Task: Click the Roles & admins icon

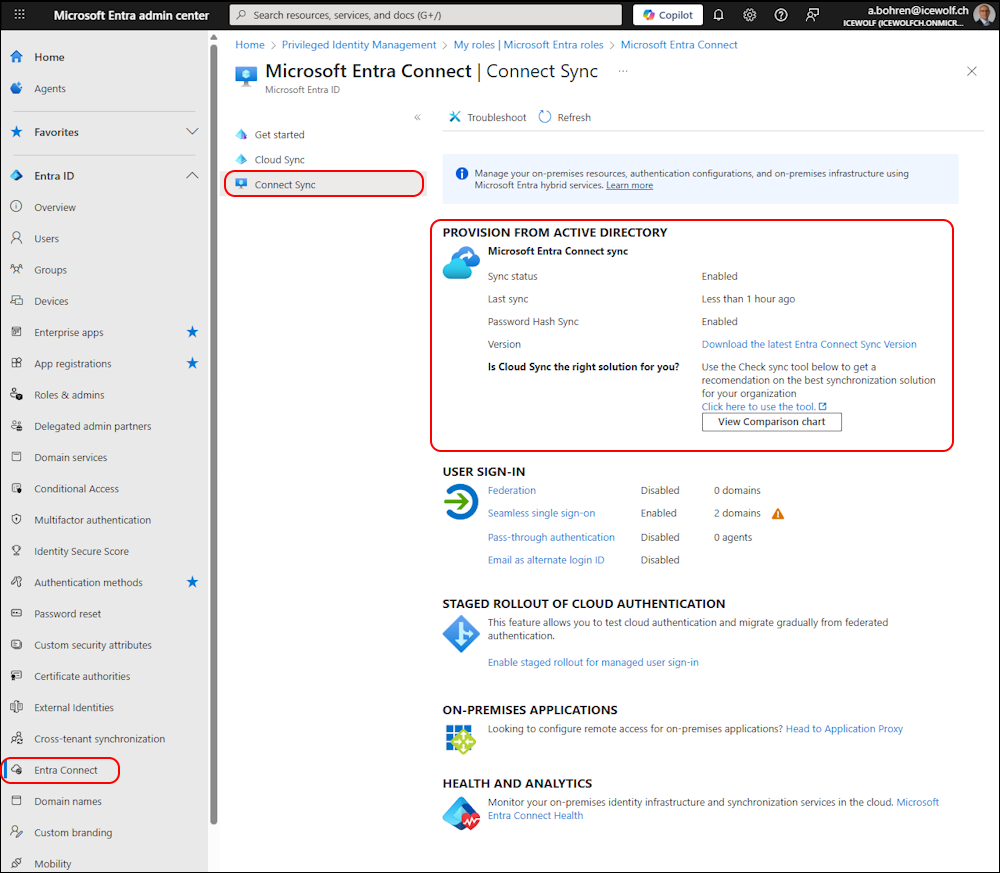Action: coord(17,394)
